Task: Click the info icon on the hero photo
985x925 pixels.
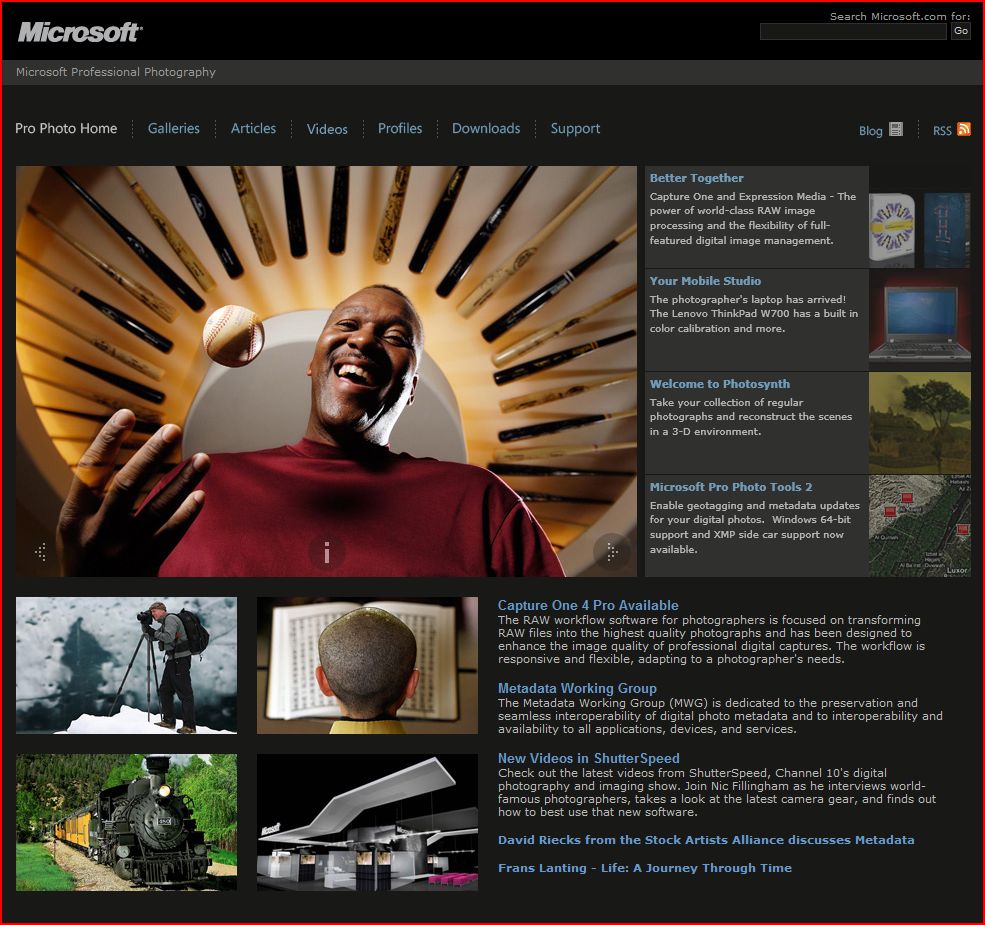Action: (326, 553)
